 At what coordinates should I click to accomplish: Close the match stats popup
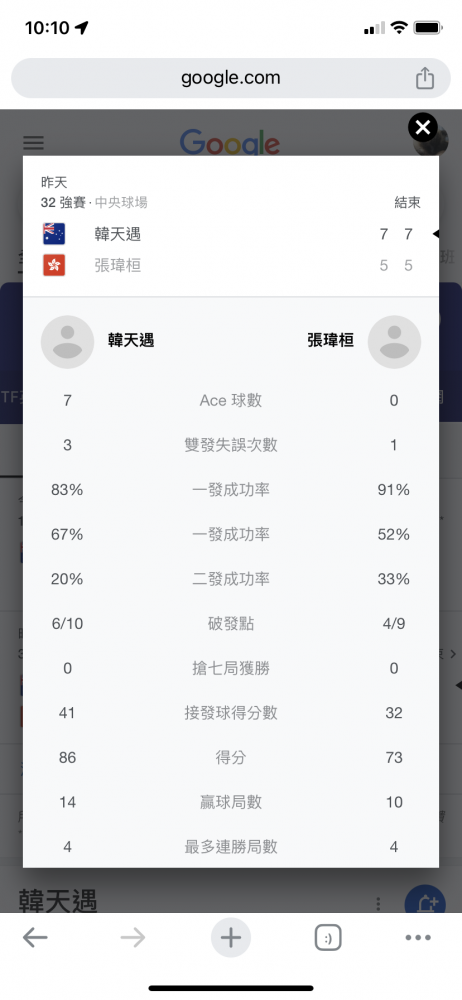click(422, 128)
